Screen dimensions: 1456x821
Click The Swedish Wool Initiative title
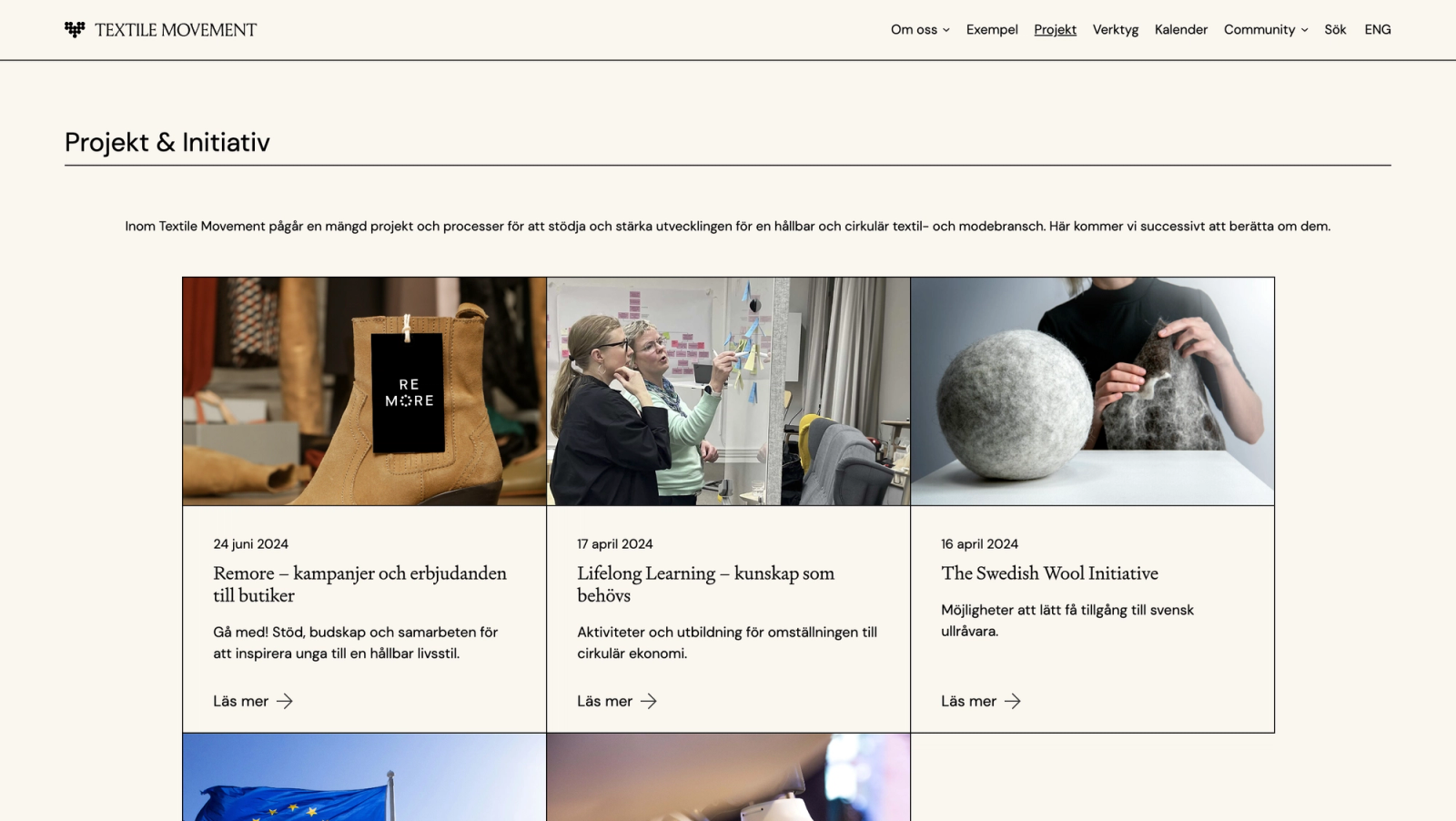[x=1049, y=573]
